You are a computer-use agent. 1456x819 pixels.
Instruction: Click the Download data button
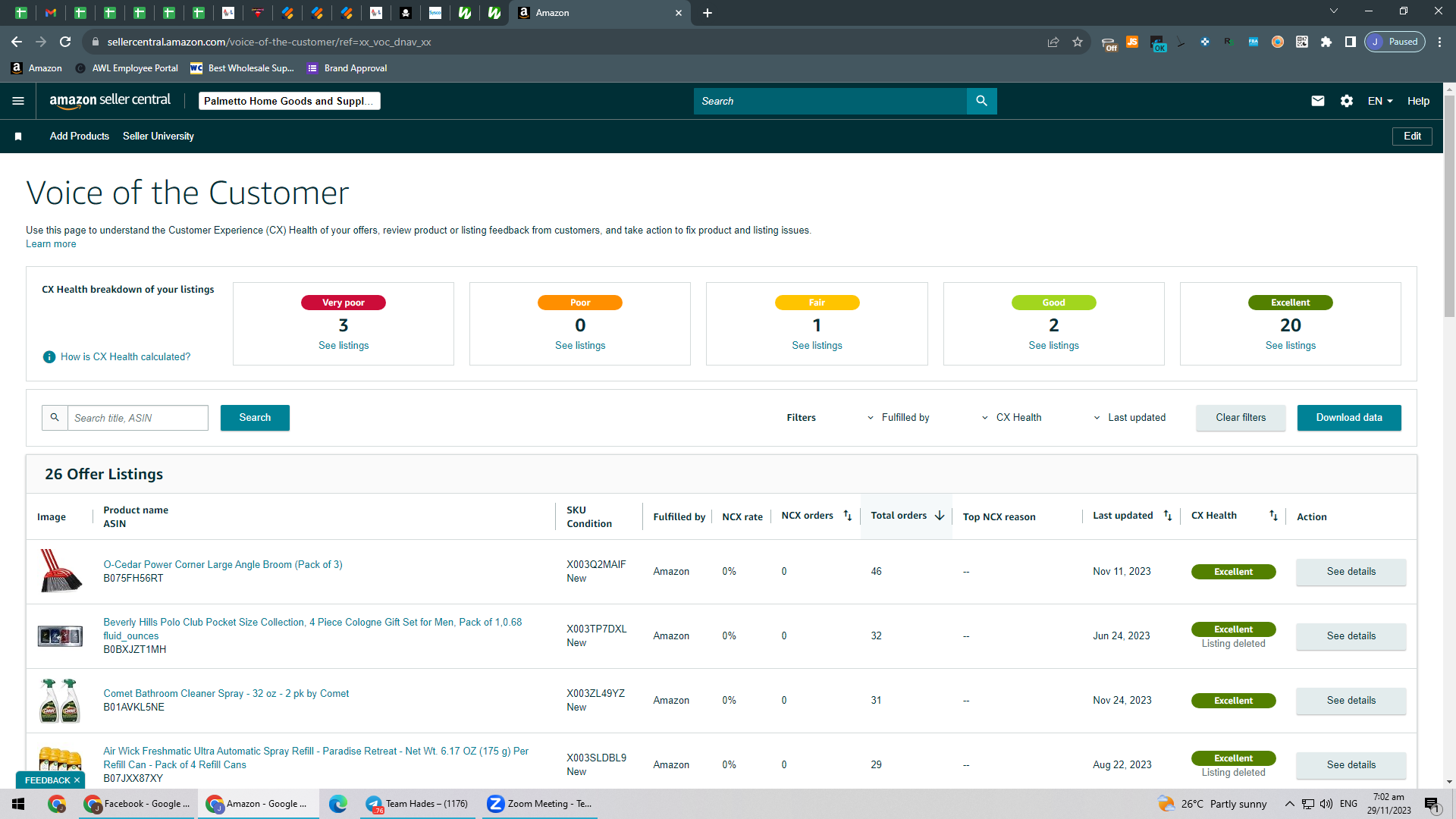[x=1349, y=418]
